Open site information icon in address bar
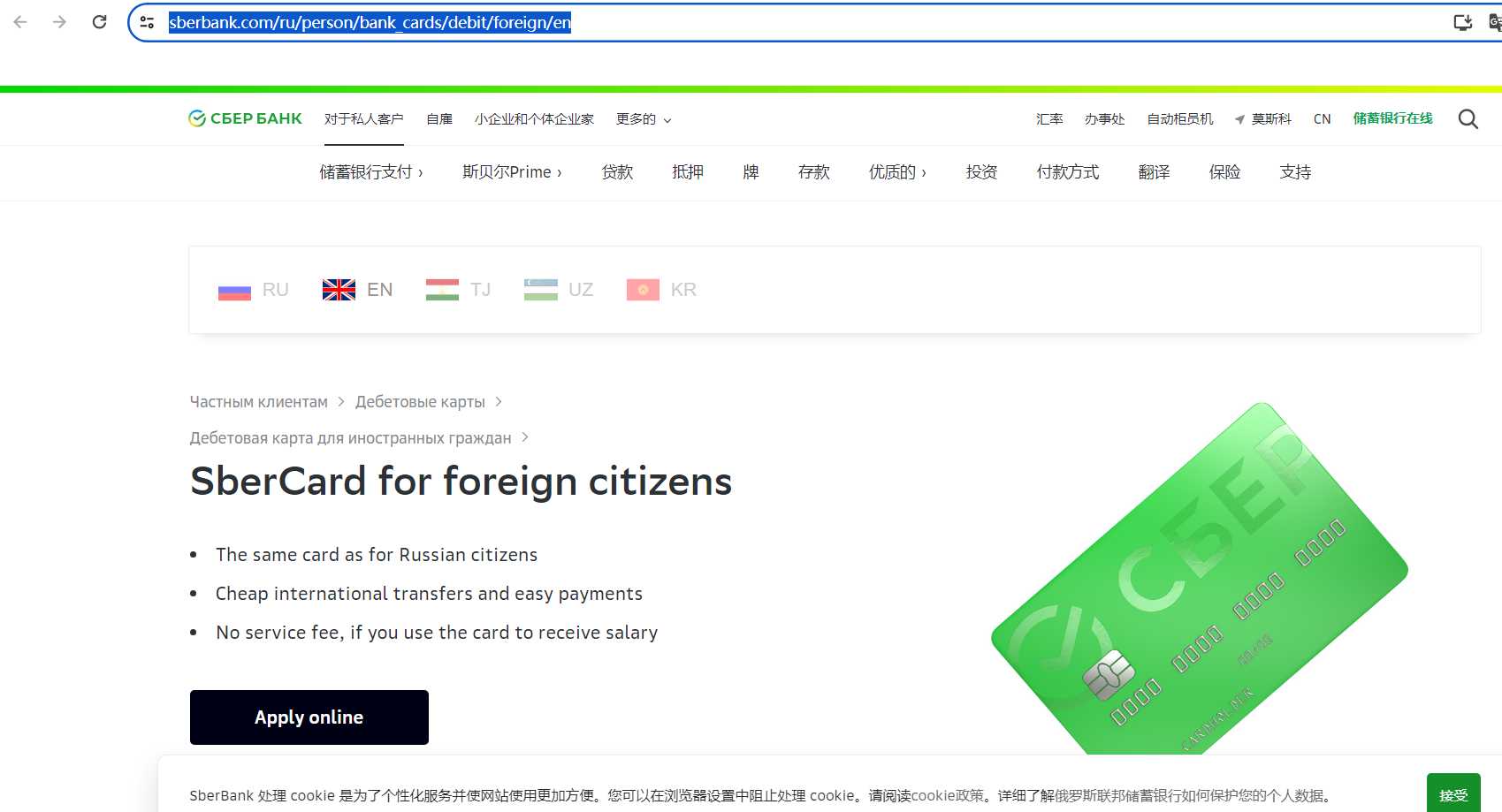This screenshot has width=1502, height=812. 147,22
